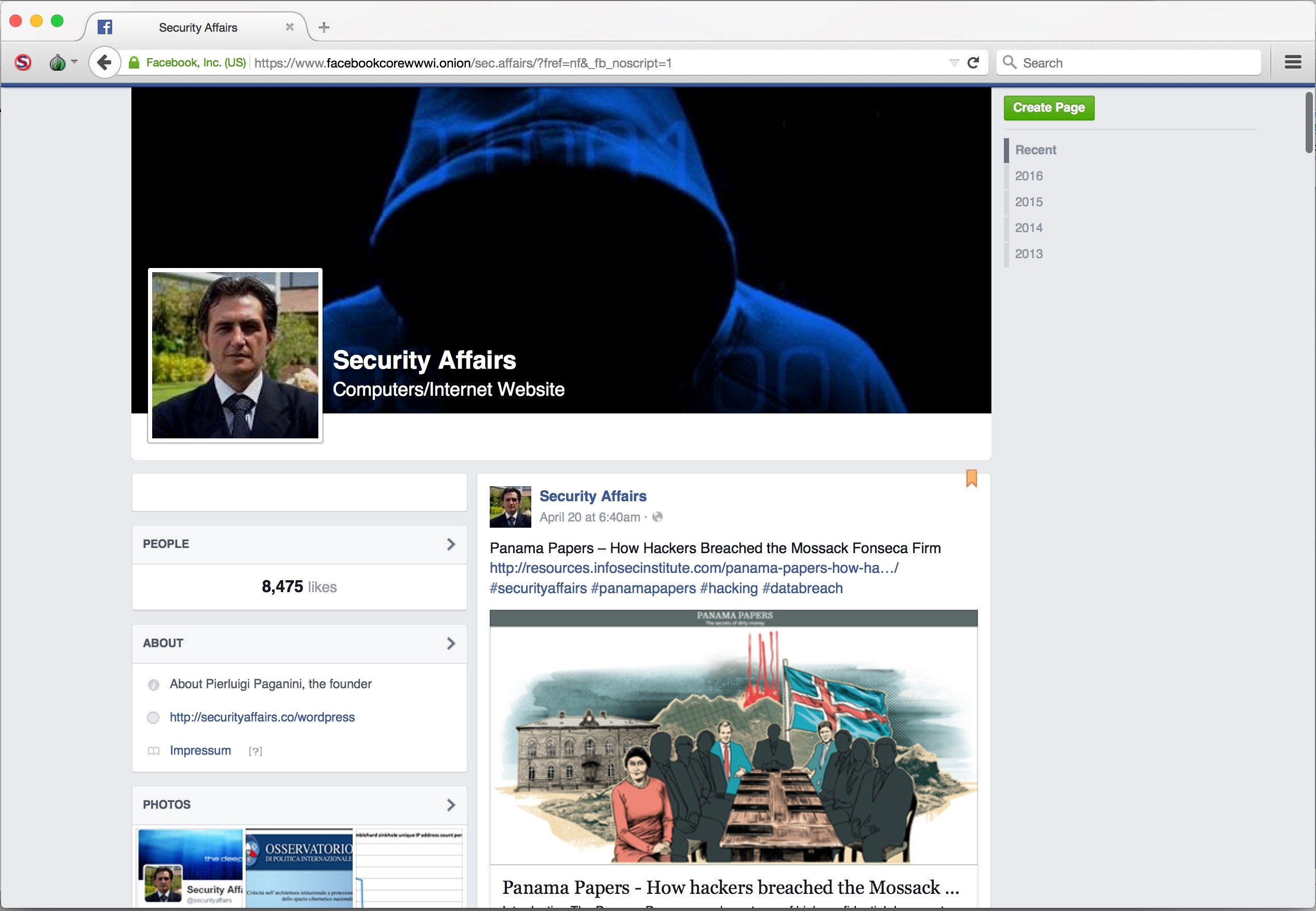
Task: Expand the PEOPLE section chevron
Action: coord(451,544)
